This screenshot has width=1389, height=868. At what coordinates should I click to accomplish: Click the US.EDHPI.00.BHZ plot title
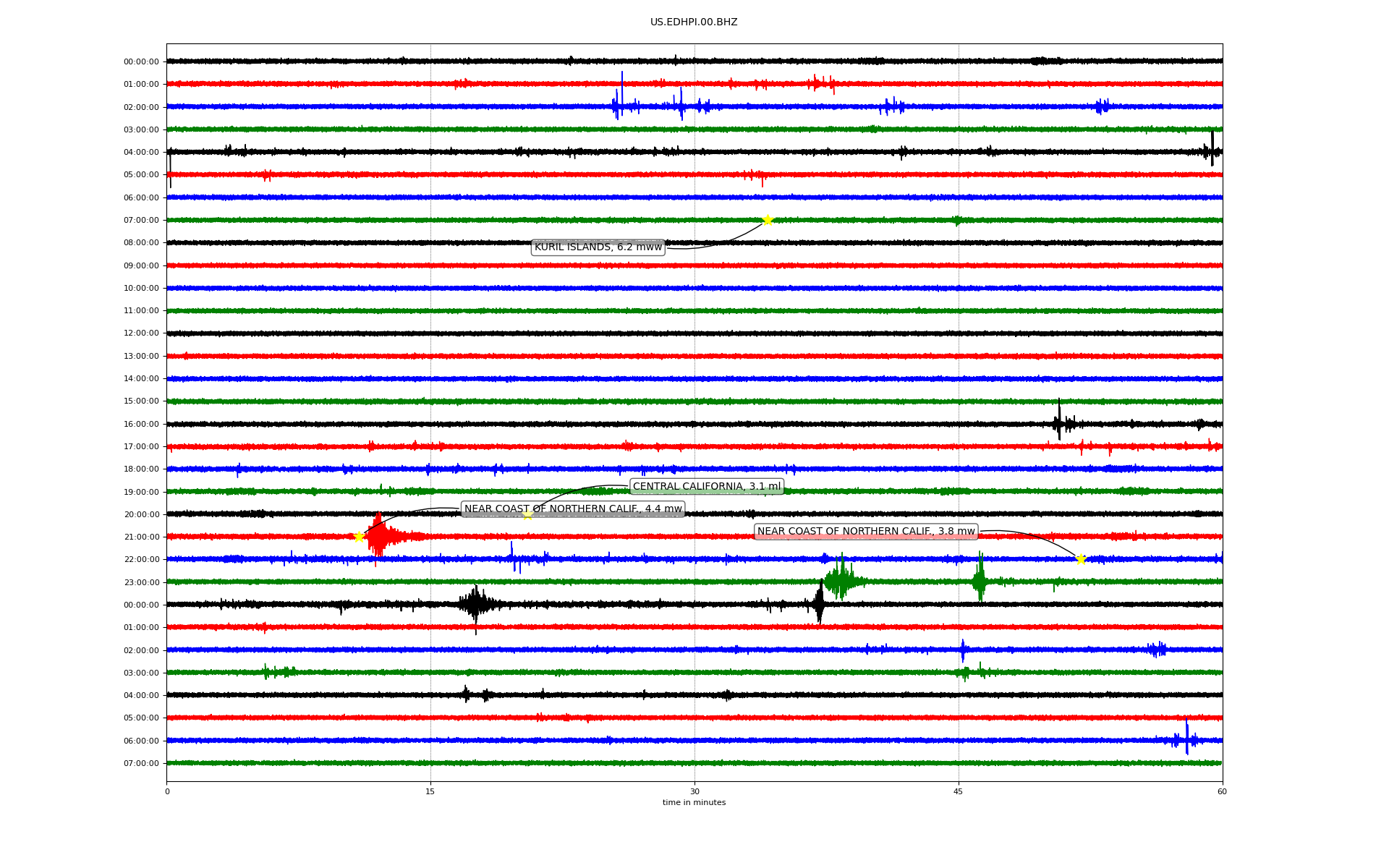[x=694, y=22]
